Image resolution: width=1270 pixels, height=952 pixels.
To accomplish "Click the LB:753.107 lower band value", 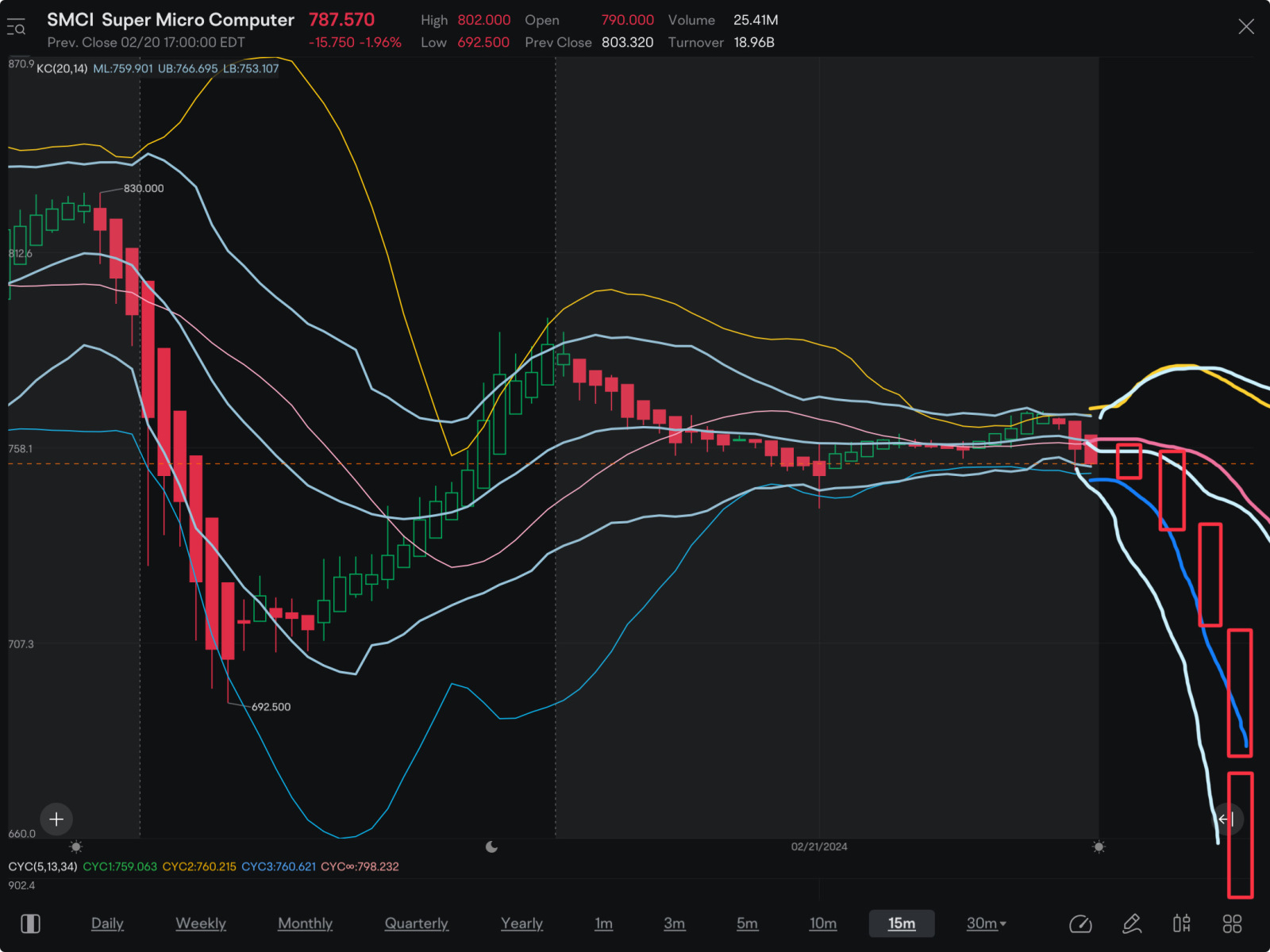I will 251,69.
